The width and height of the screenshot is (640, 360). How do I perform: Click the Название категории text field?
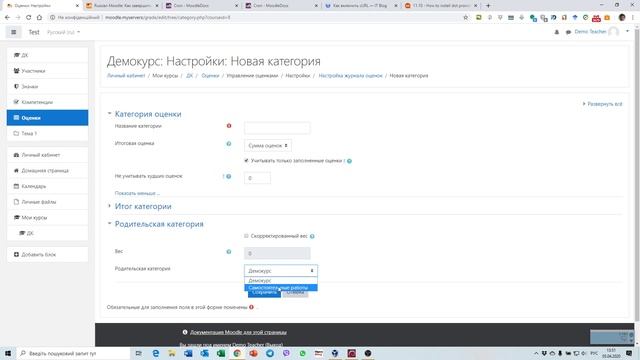[x=277, y=128]
